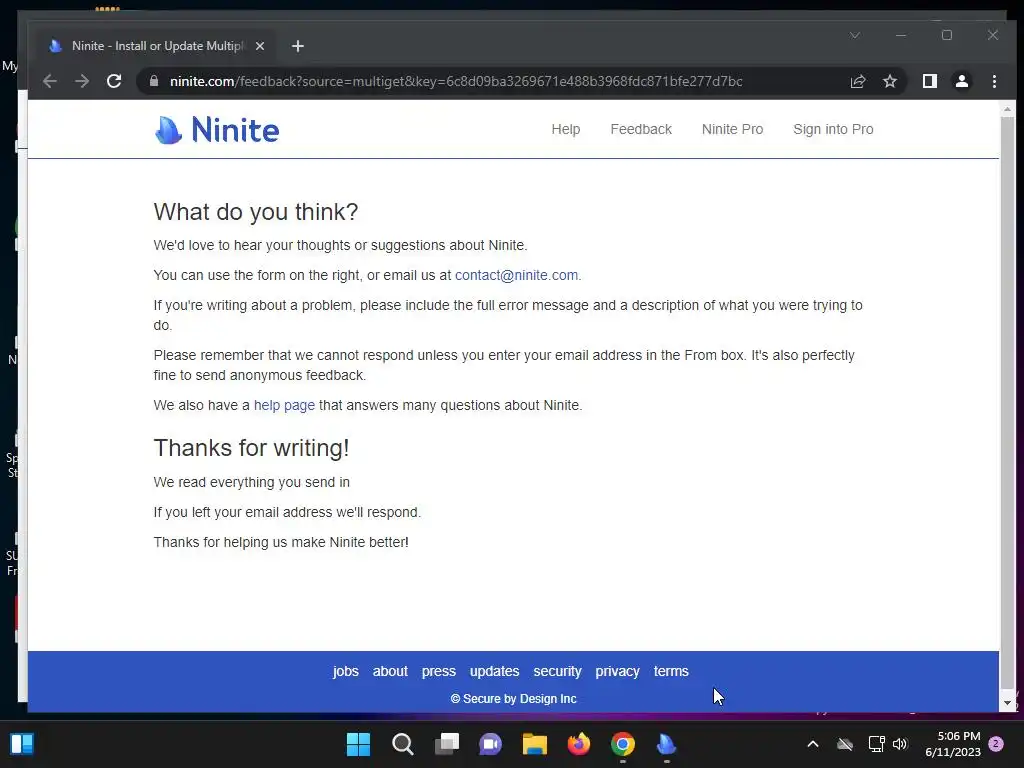Image resolution: width=1024 pixels, height=768 pixels.
Task: Open the Help nav item
Action: pyautogui.click(x=566, y=129)
